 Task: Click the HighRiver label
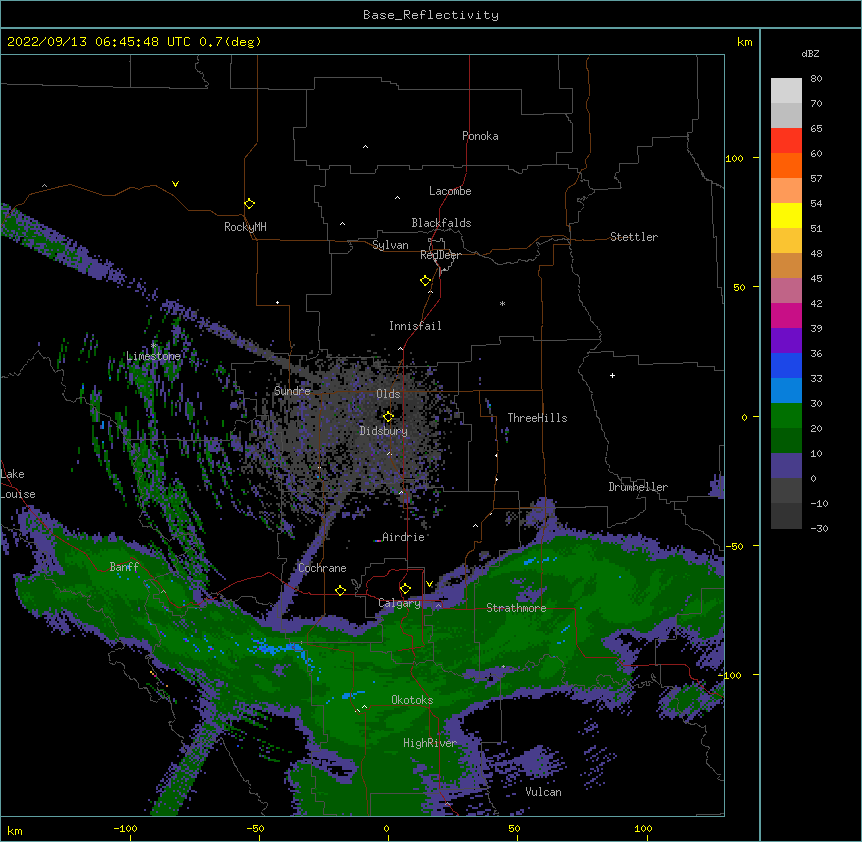coord(430,743)
